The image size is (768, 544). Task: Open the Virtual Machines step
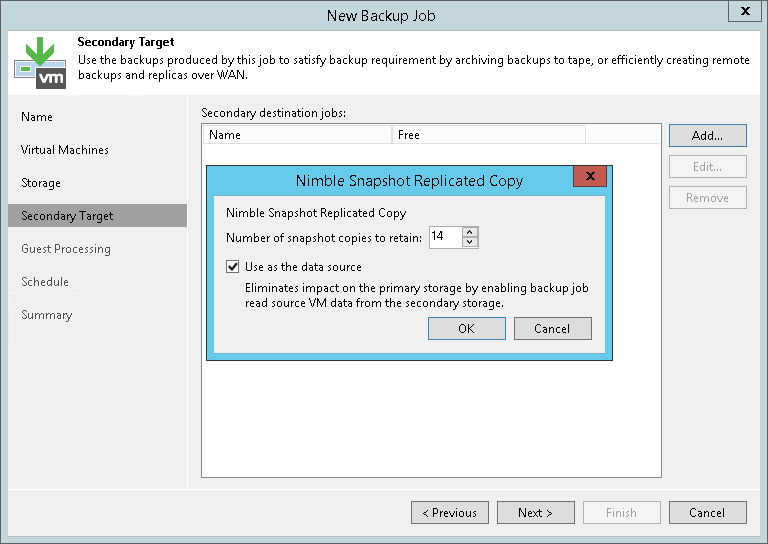pyautogui.click(x=65, y=150)
